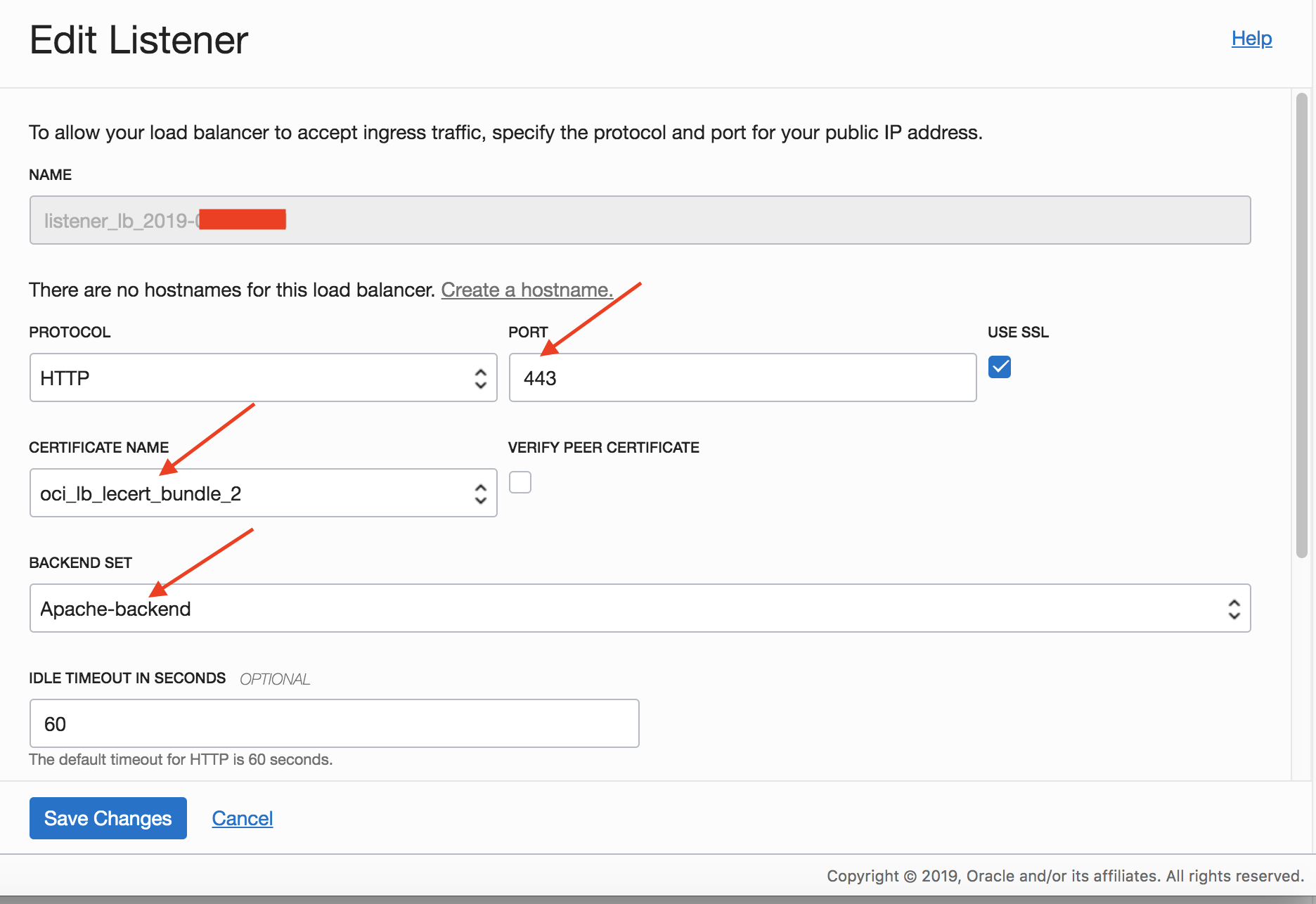Screen dimensions: 1316x904
Task: Focus the Idle Timeout in Seconds field
Action: pos(334,724)
